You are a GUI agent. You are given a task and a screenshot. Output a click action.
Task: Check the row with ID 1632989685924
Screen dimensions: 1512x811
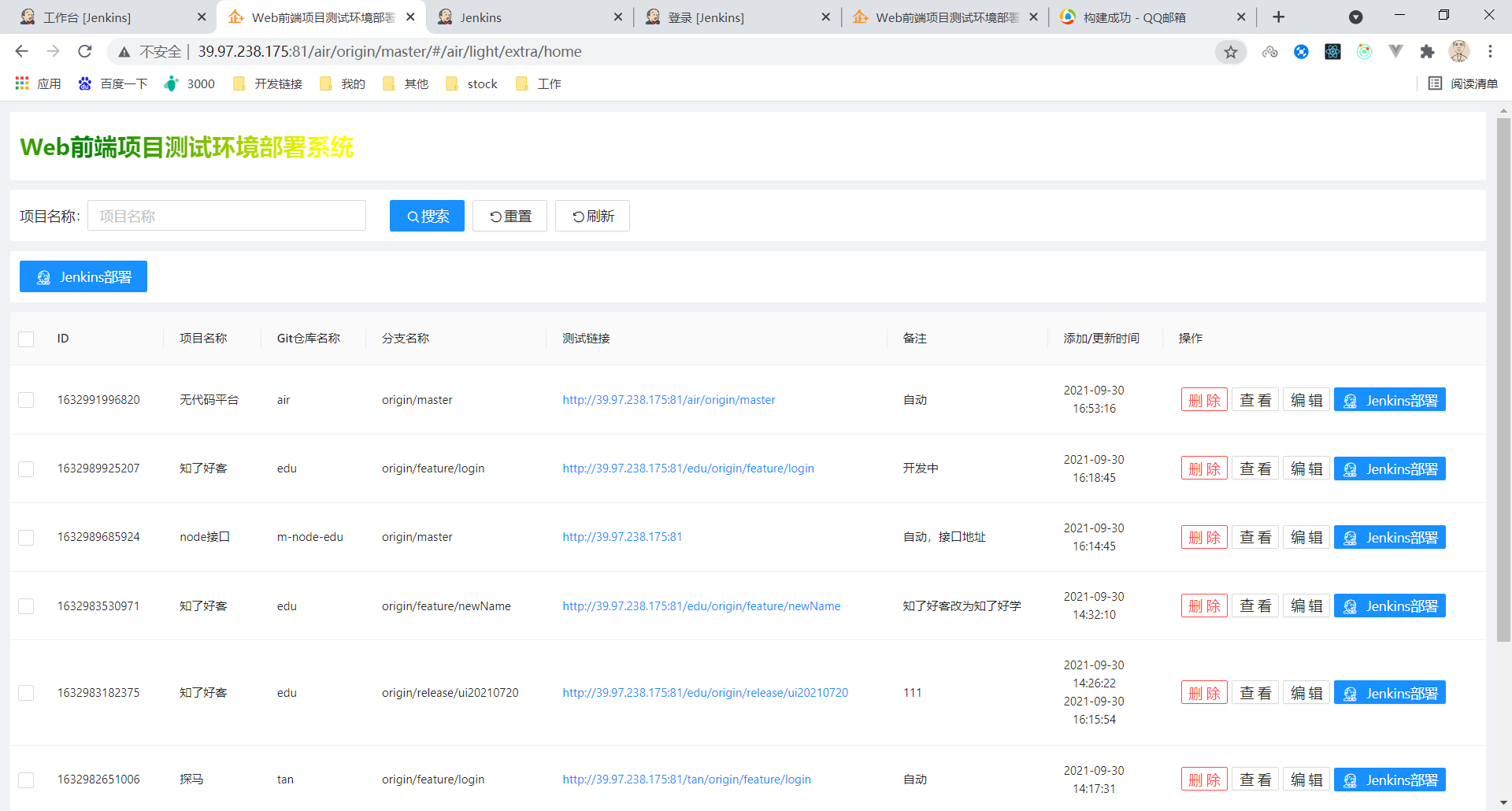pyautogui.click(x=26, y=537)
